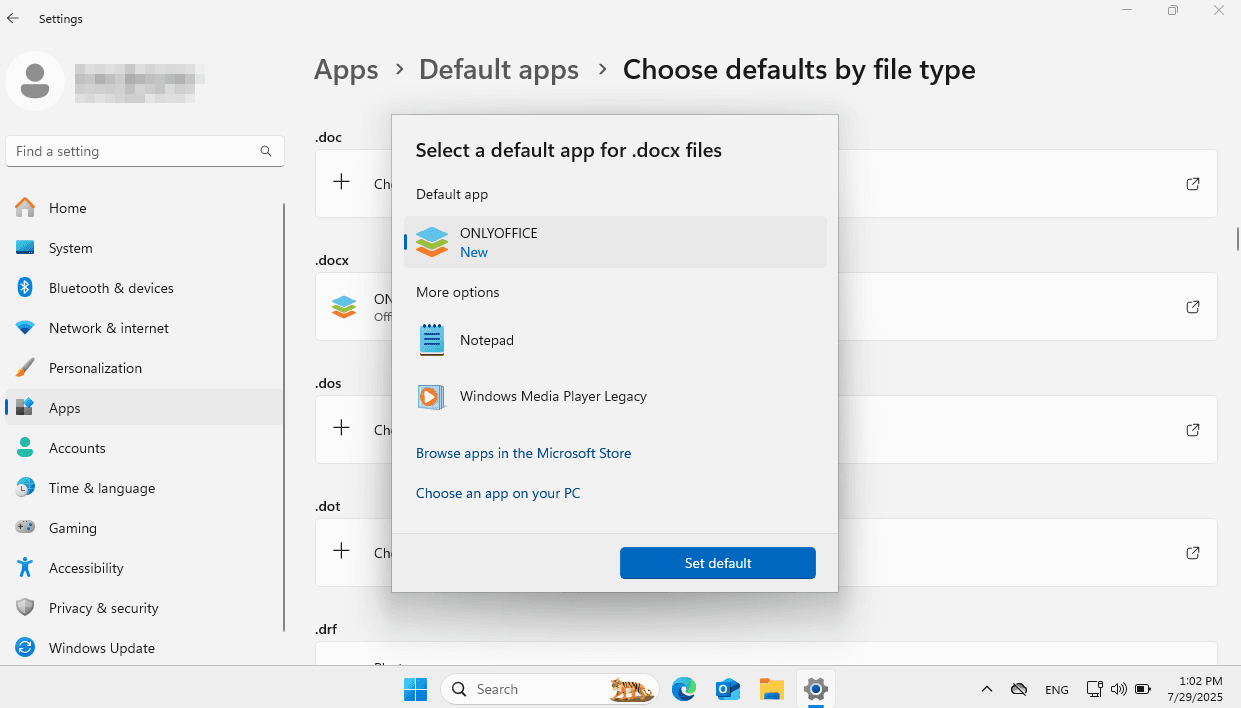Click the Set default button

pos(718,563)
